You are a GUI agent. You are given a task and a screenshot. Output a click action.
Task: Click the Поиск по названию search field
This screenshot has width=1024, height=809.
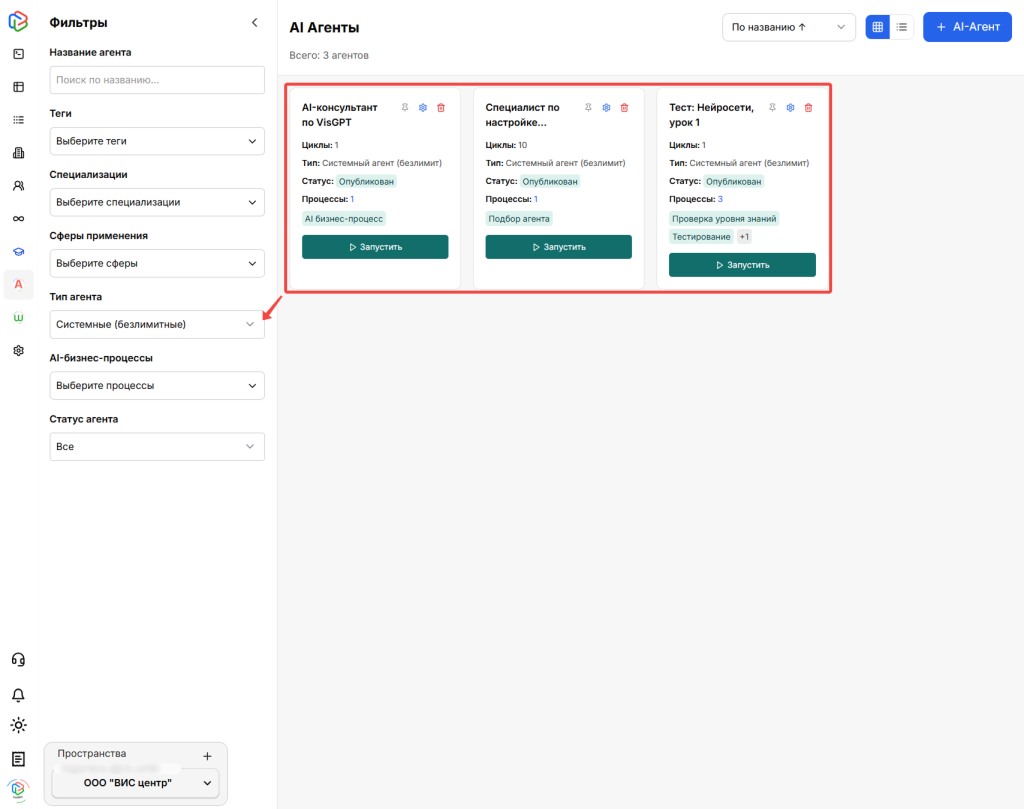click(x=157, y=80)
